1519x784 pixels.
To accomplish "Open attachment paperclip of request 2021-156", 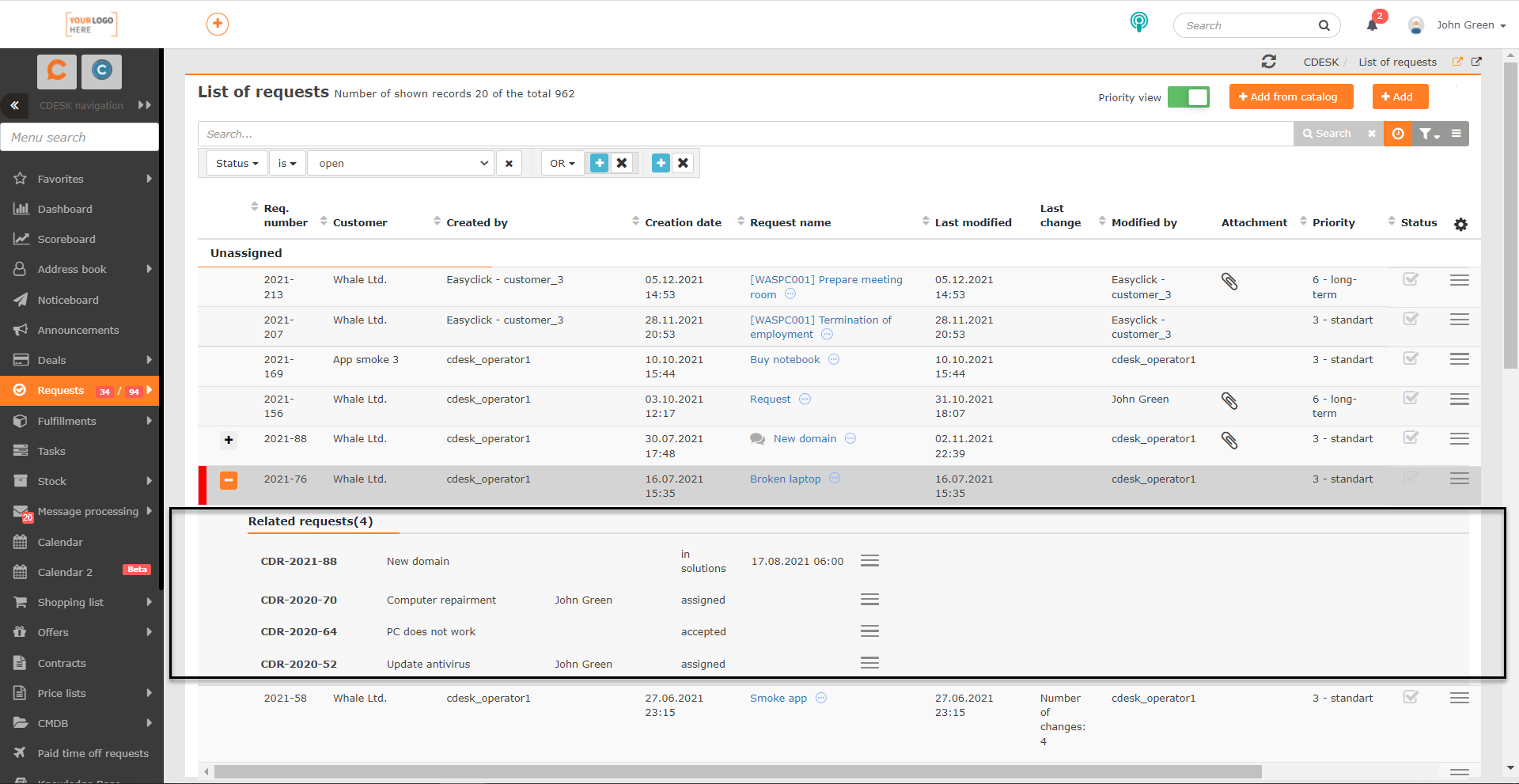I will coord(1229,401).
